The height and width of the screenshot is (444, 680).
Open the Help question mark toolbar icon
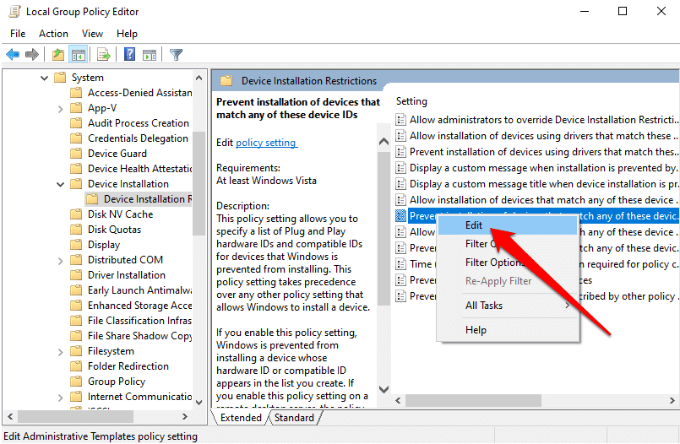tap(129, 54)
